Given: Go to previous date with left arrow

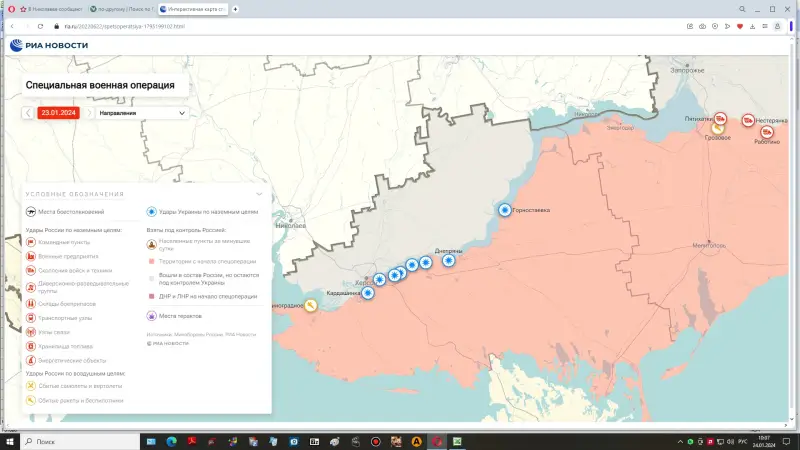Looking at the screenshot, I should pyautogui.click(x=28, y=113).
